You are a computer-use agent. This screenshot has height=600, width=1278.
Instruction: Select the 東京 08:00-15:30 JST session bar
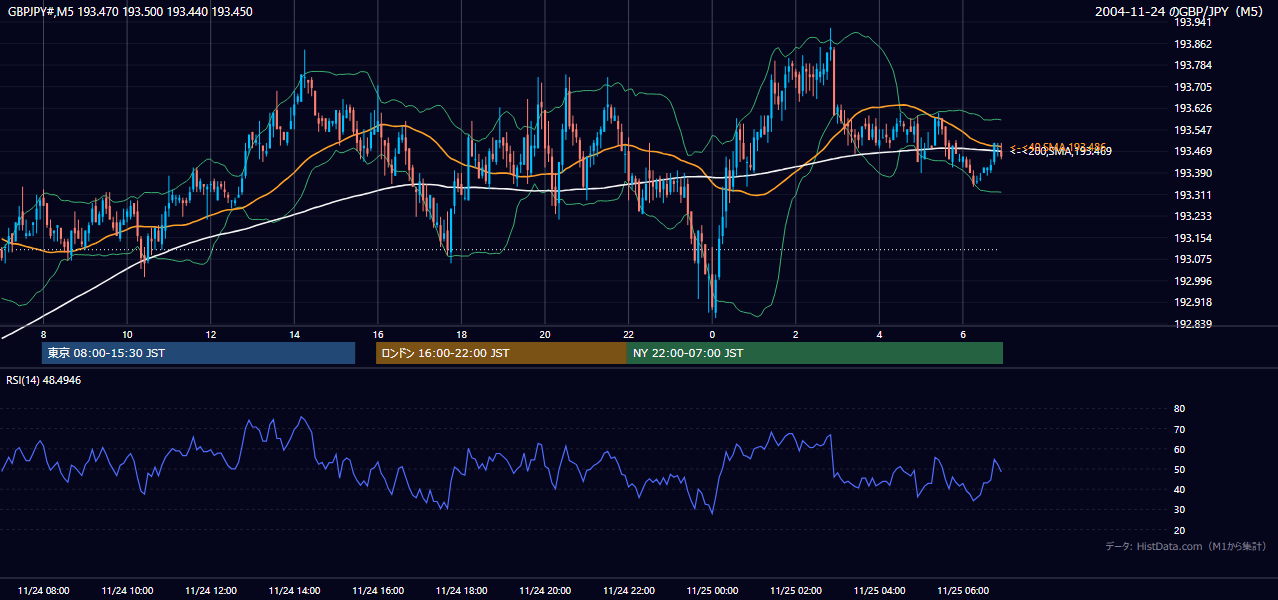[198, 353]
